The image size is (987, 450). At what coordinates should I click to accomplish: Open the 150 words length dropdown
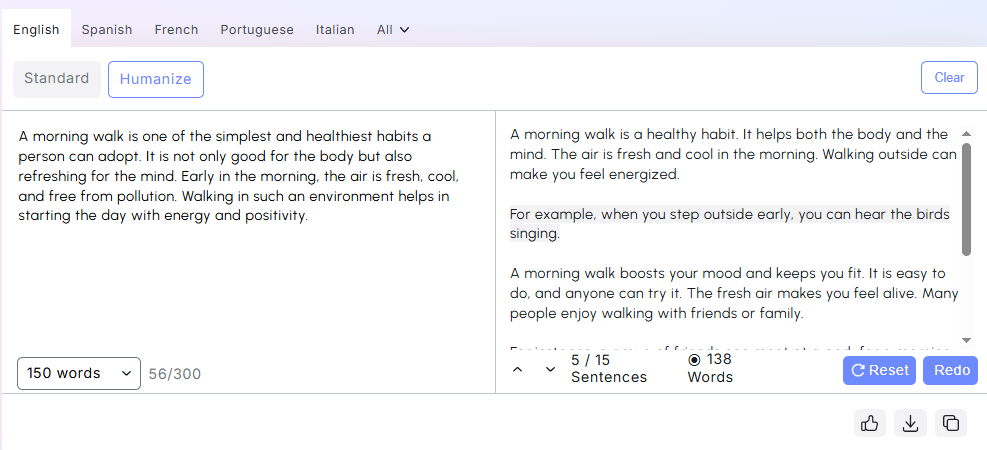click(x=79, y=373)
